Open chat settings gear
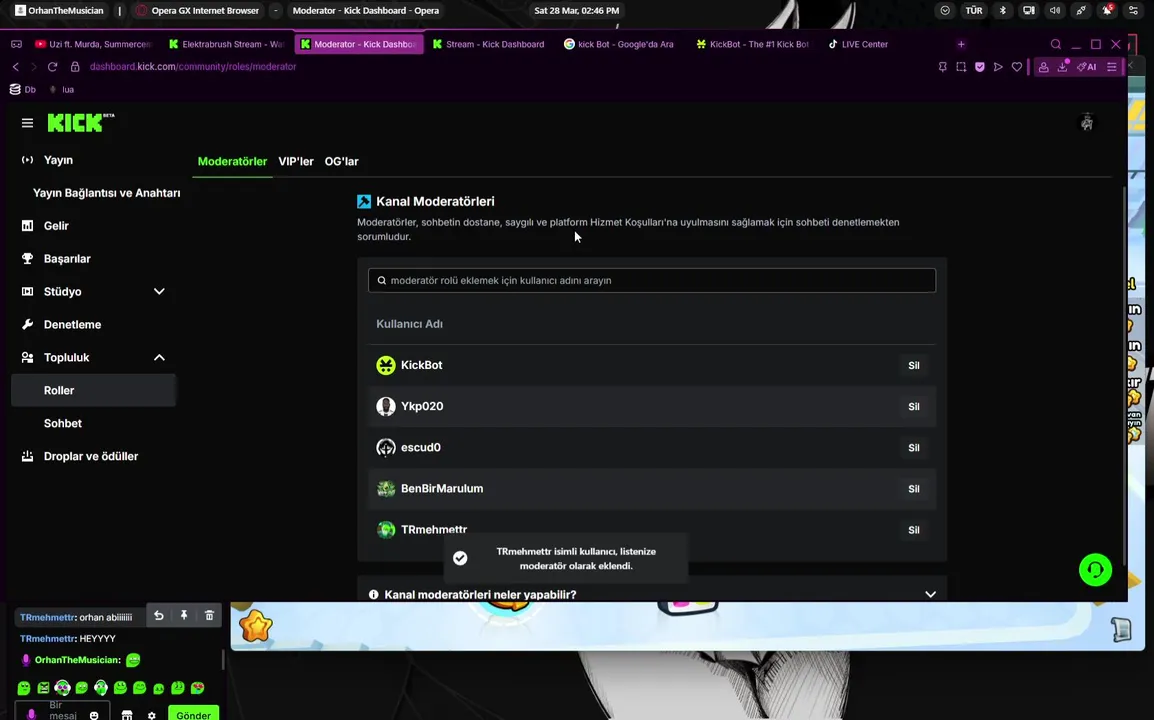The height and width of the screenshot is (720, 1154). [x=152, y=715]
